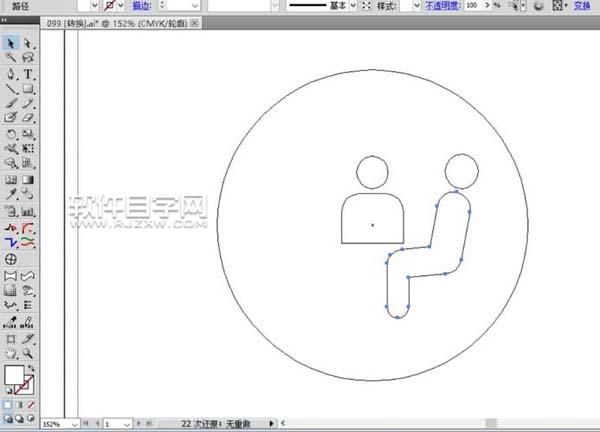
Task: Select the Paintbrush tool
Action: point(11,103)
